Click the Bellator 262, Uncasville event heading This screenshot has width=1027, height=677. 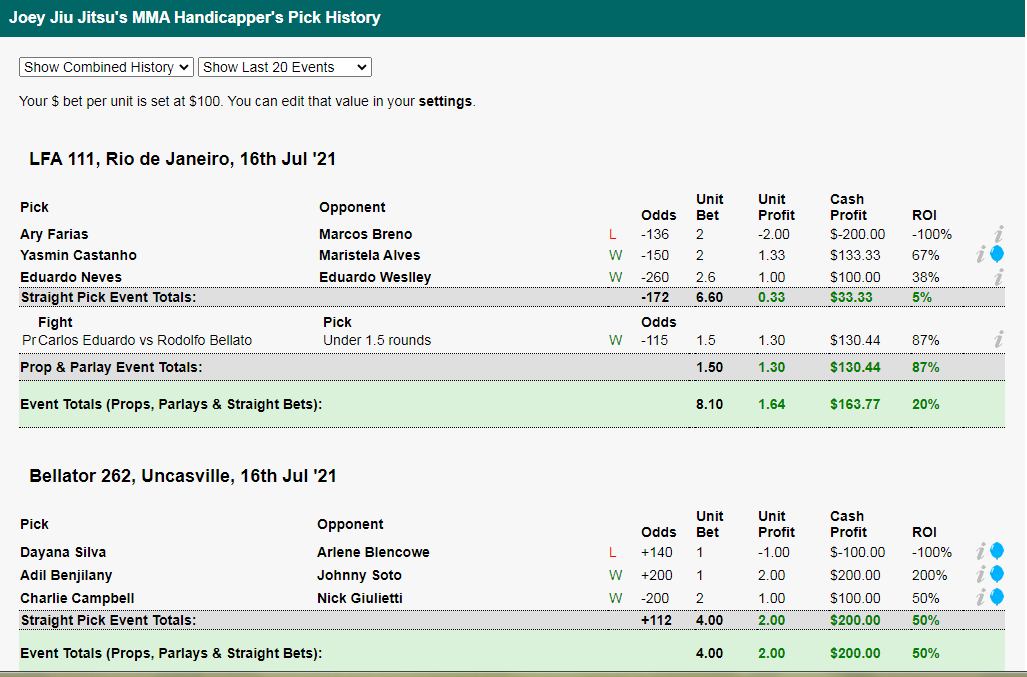tap(183, 476)
